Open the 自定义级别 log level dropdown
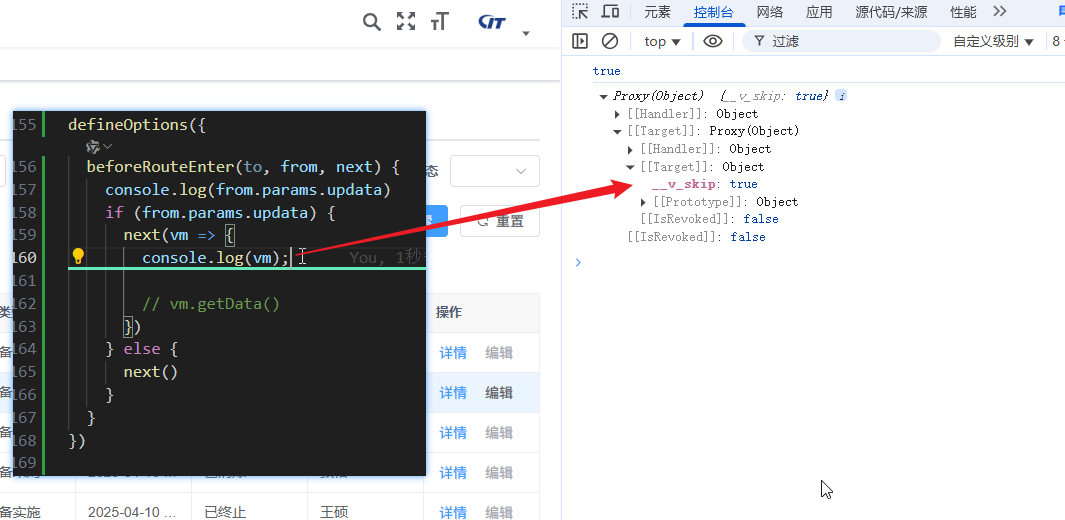The width and height of the screenshot is (1065, 520). pyautogui.click(x=993, y=41)
